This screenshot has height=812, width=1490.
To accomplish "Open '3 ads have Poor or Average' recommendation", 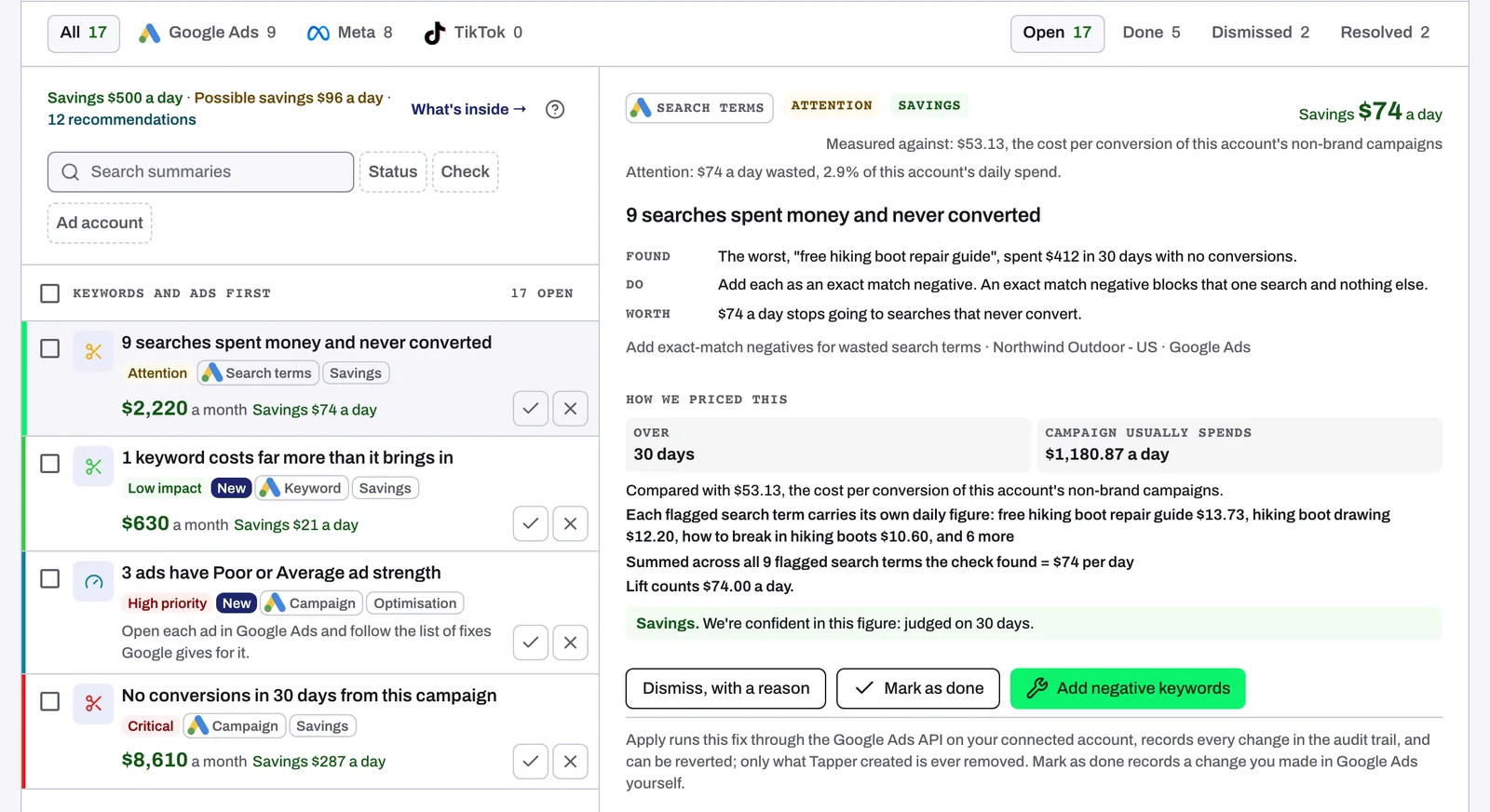I will click(x=281, y=574).
